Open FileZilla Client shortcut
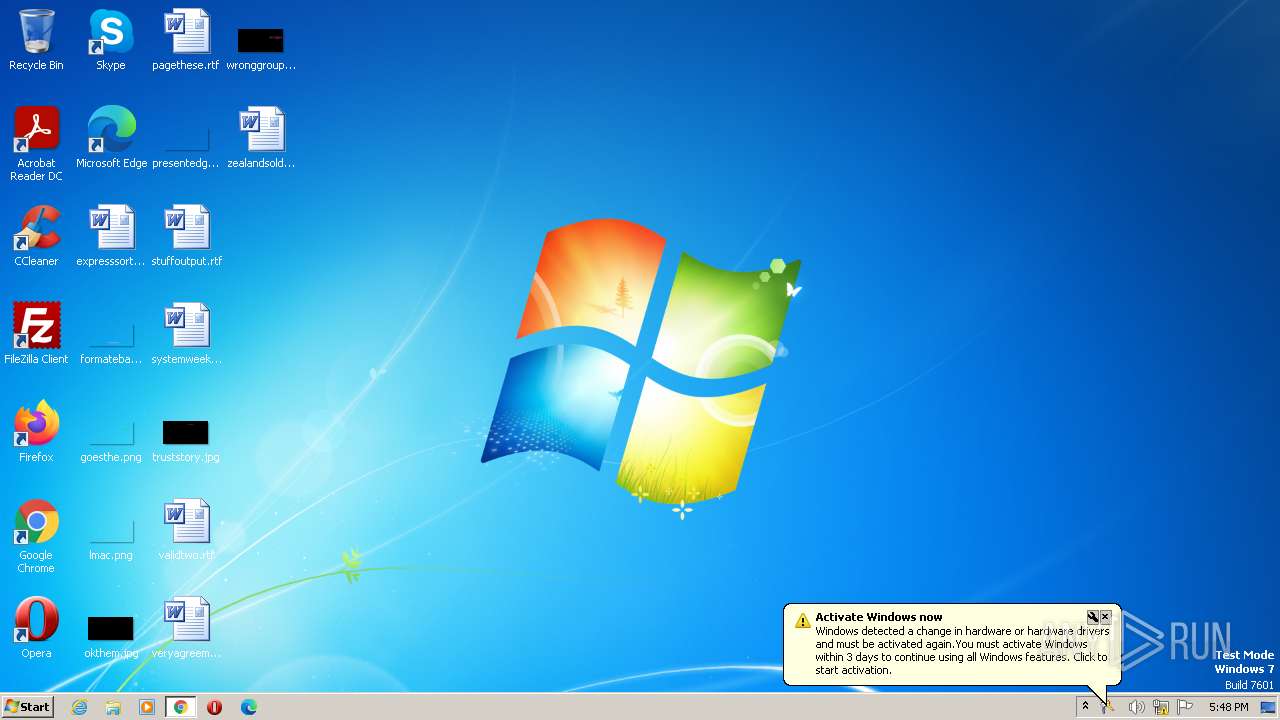The width and height of the screenshot is (1280, 720). click(36, 334)
